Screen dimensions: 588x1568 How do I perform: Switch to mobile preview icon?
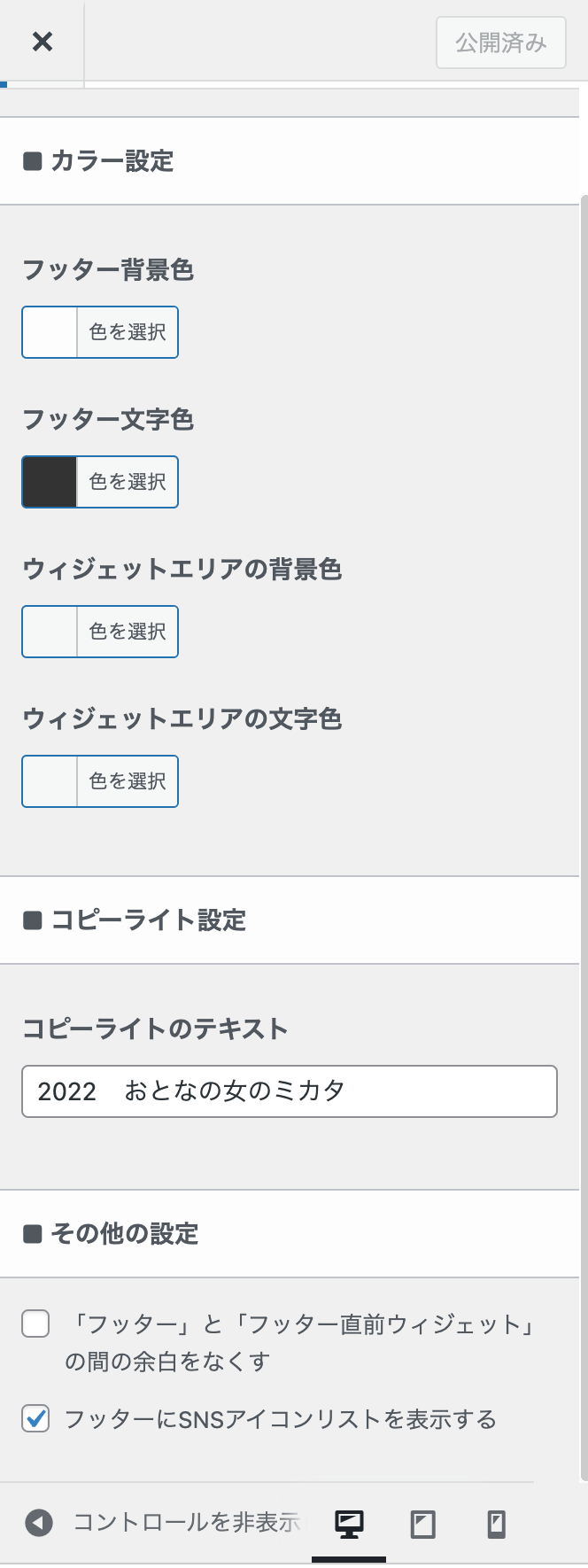497,1524
